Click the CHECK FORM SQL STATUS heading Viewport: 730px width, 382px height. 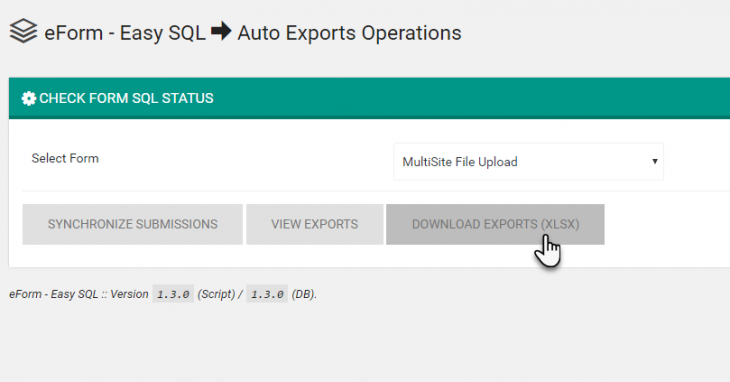click(x=126, y=98)
